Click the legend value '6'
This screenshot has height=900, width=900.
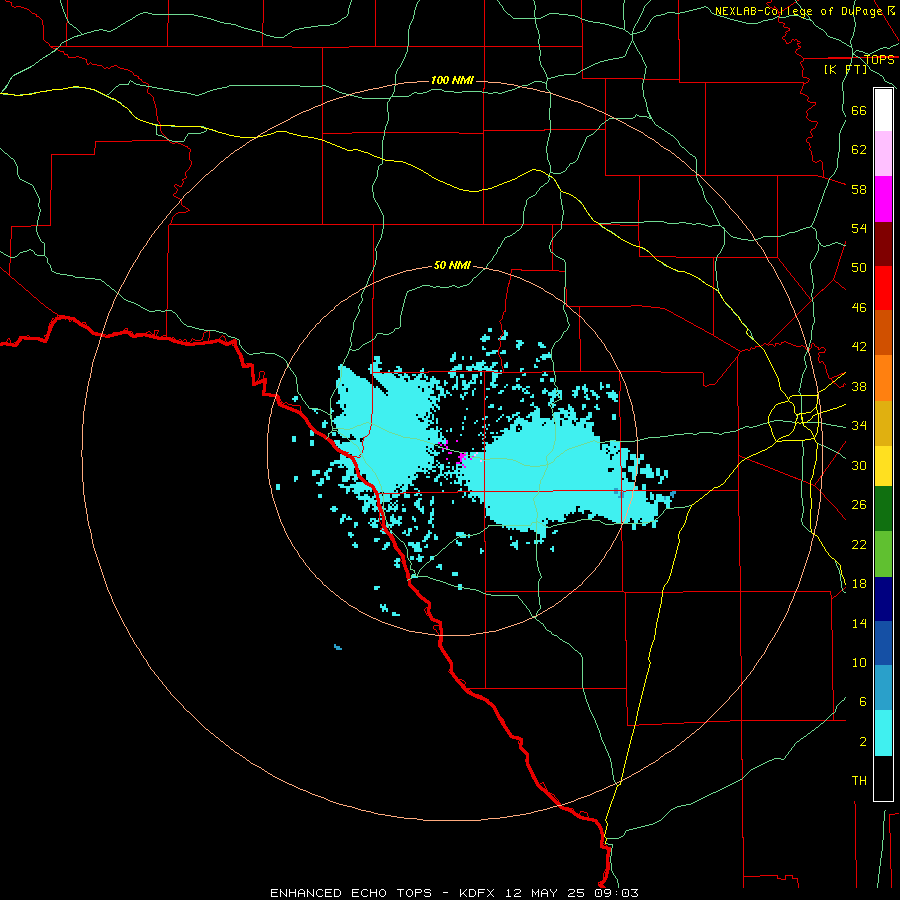pyautogui.click(x=862, y=702)
